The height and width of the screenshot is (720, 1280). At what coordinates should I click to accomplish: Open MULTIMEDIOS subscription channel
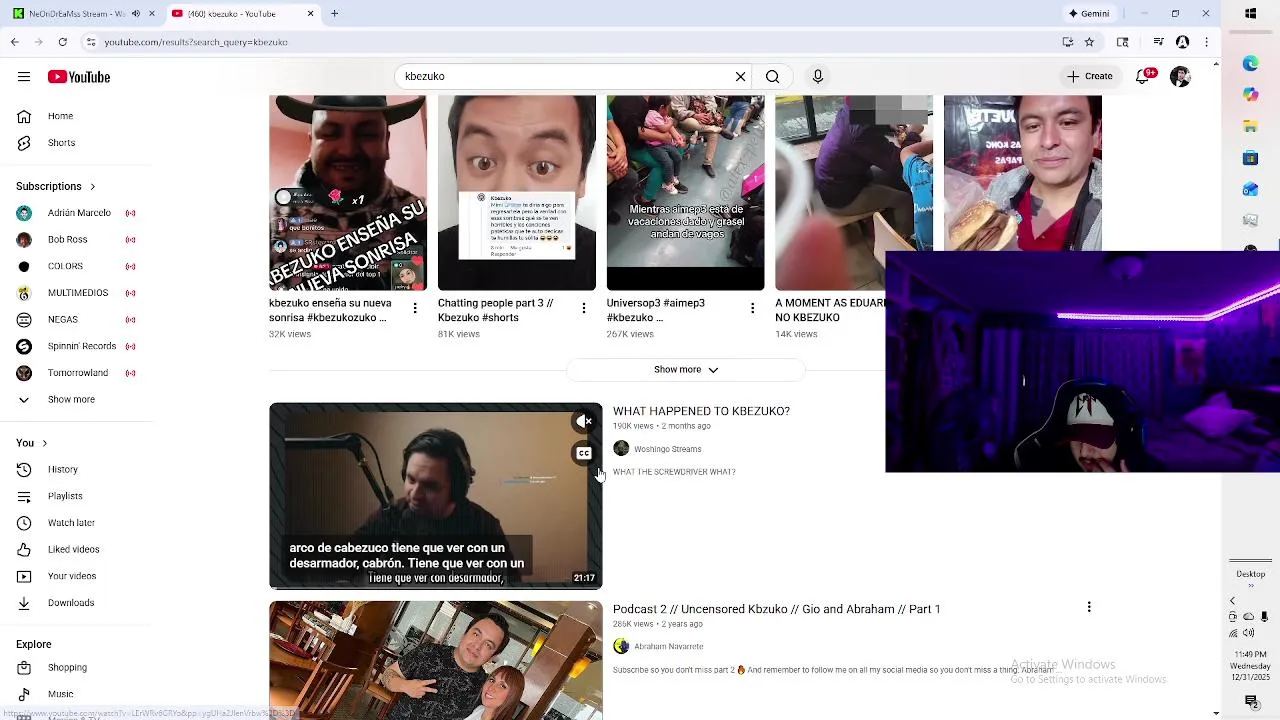click(x=78, y=293)
